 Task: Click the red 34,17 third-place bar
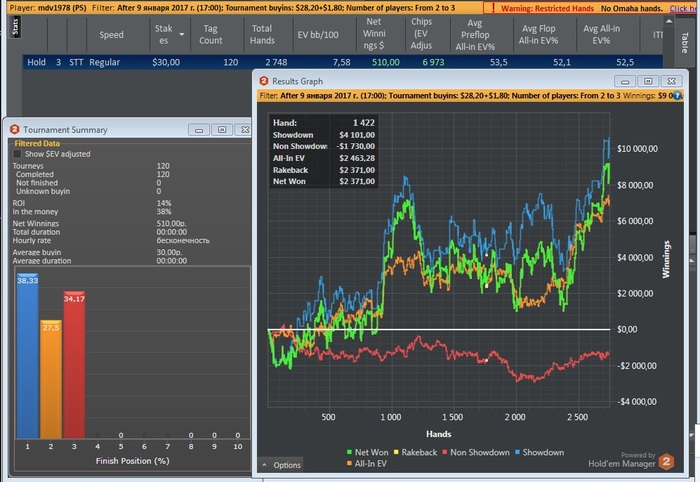click(x=74, y=365)
